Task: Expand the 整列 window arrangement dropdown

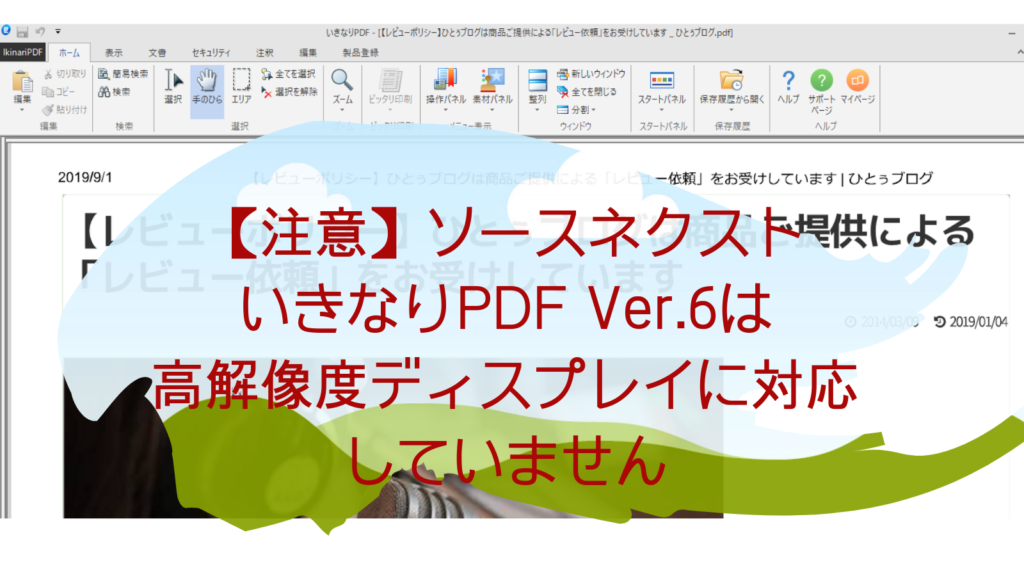Action: (537, 110)
